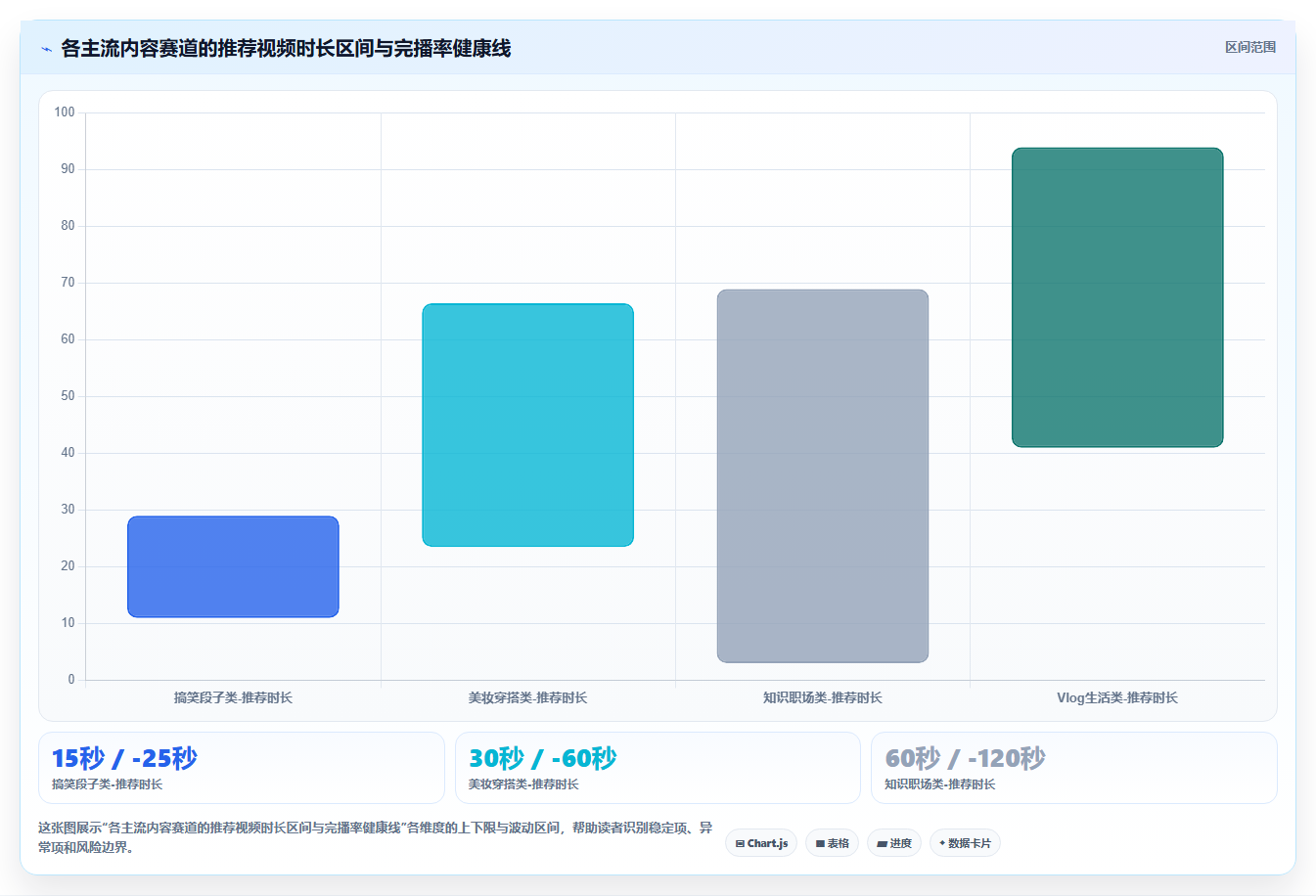Click the 30秒 / -60秒 stat value
The image size is (1316, 896).
[x=543, y=758]
